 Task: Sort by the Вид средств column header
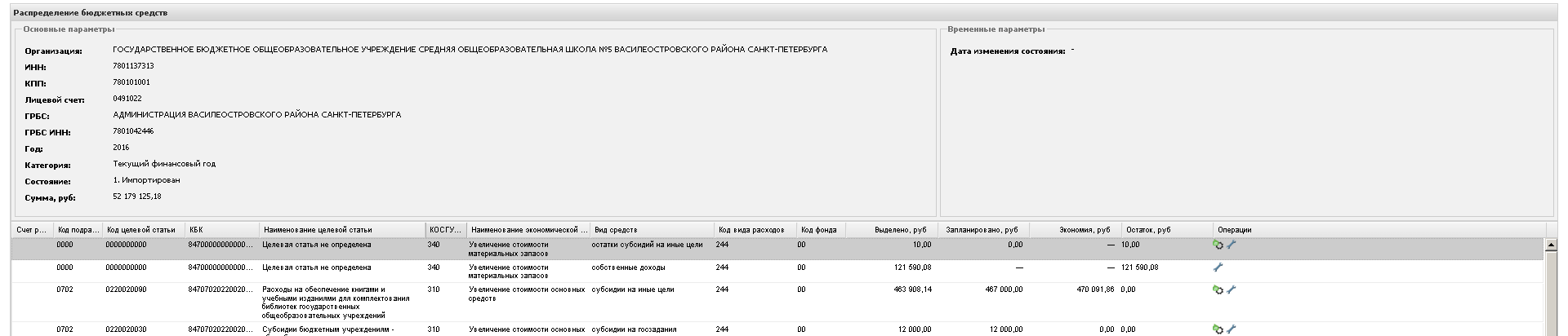(x=653, y=230)
